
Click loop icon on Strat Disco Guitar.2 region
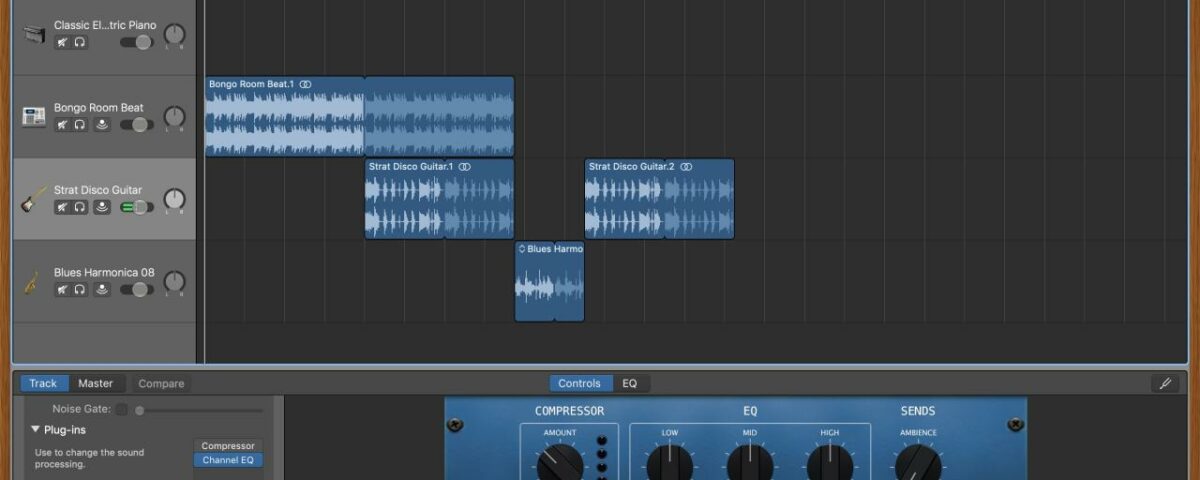coord(685,166)
